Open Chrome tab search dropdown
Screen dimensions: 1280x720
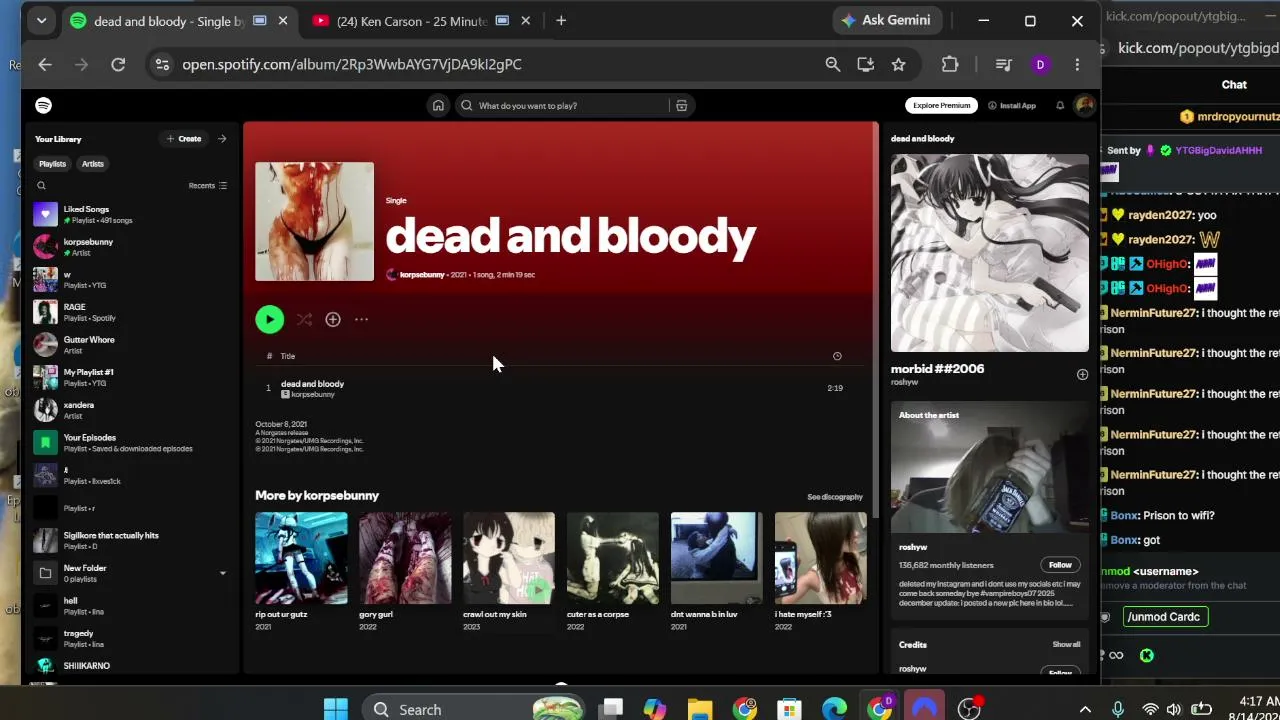pyautogui.click(x=41, y=20)
